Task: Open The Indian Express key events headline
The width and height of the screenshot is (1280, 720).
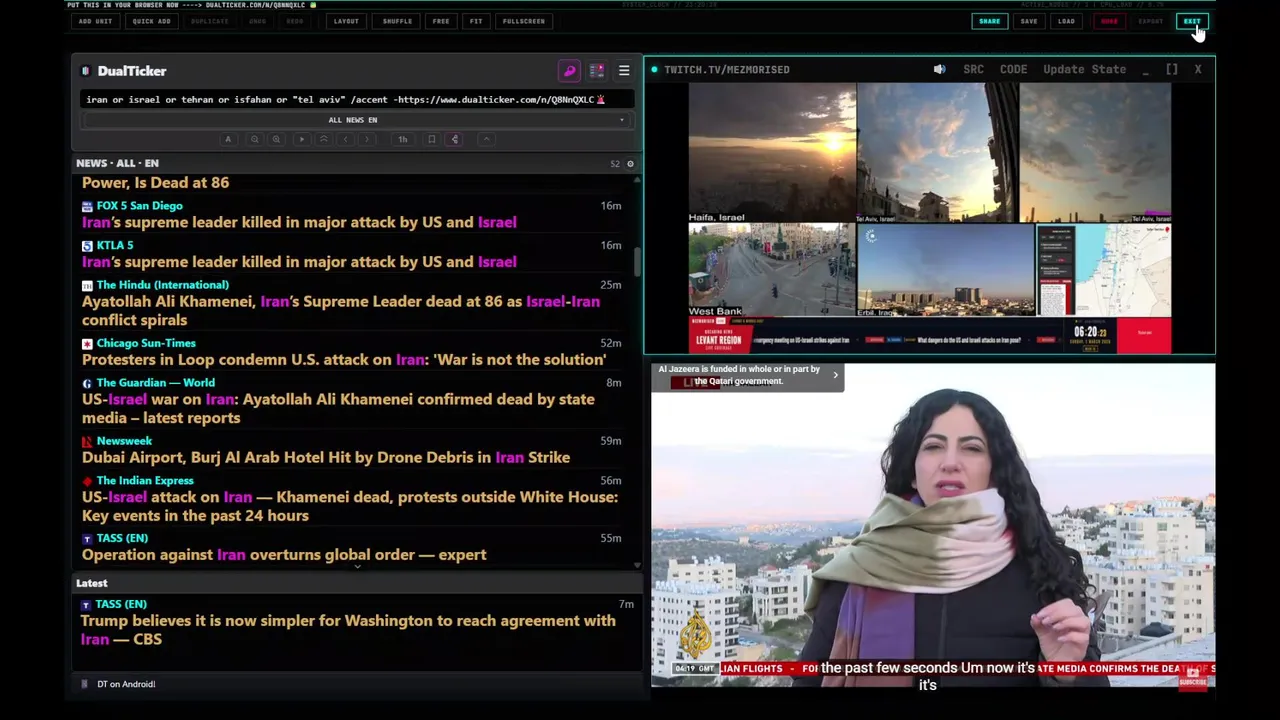Action: (x=350, y=506)
